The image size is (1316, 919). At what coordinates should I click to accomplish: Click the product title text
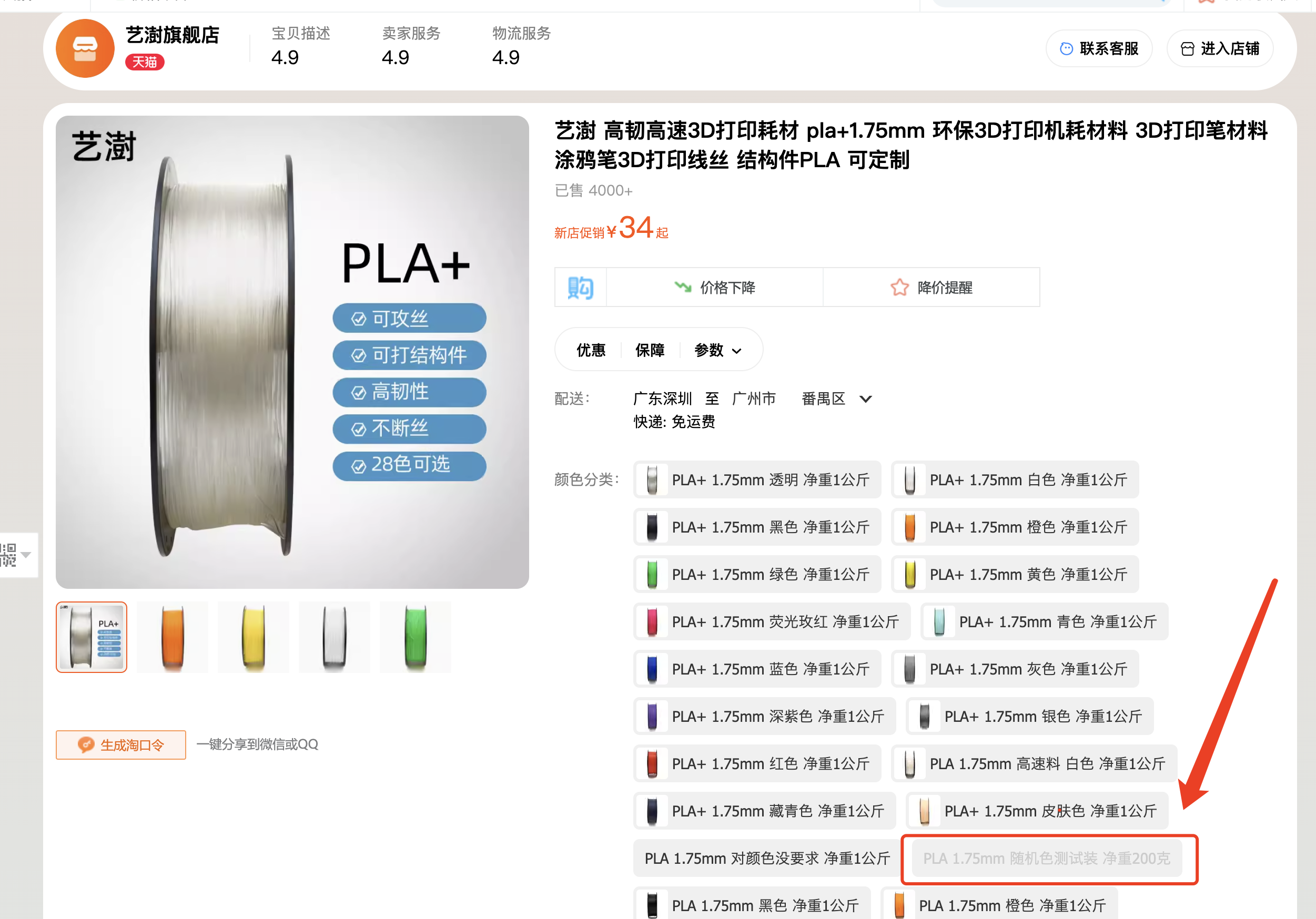(911, 145)
